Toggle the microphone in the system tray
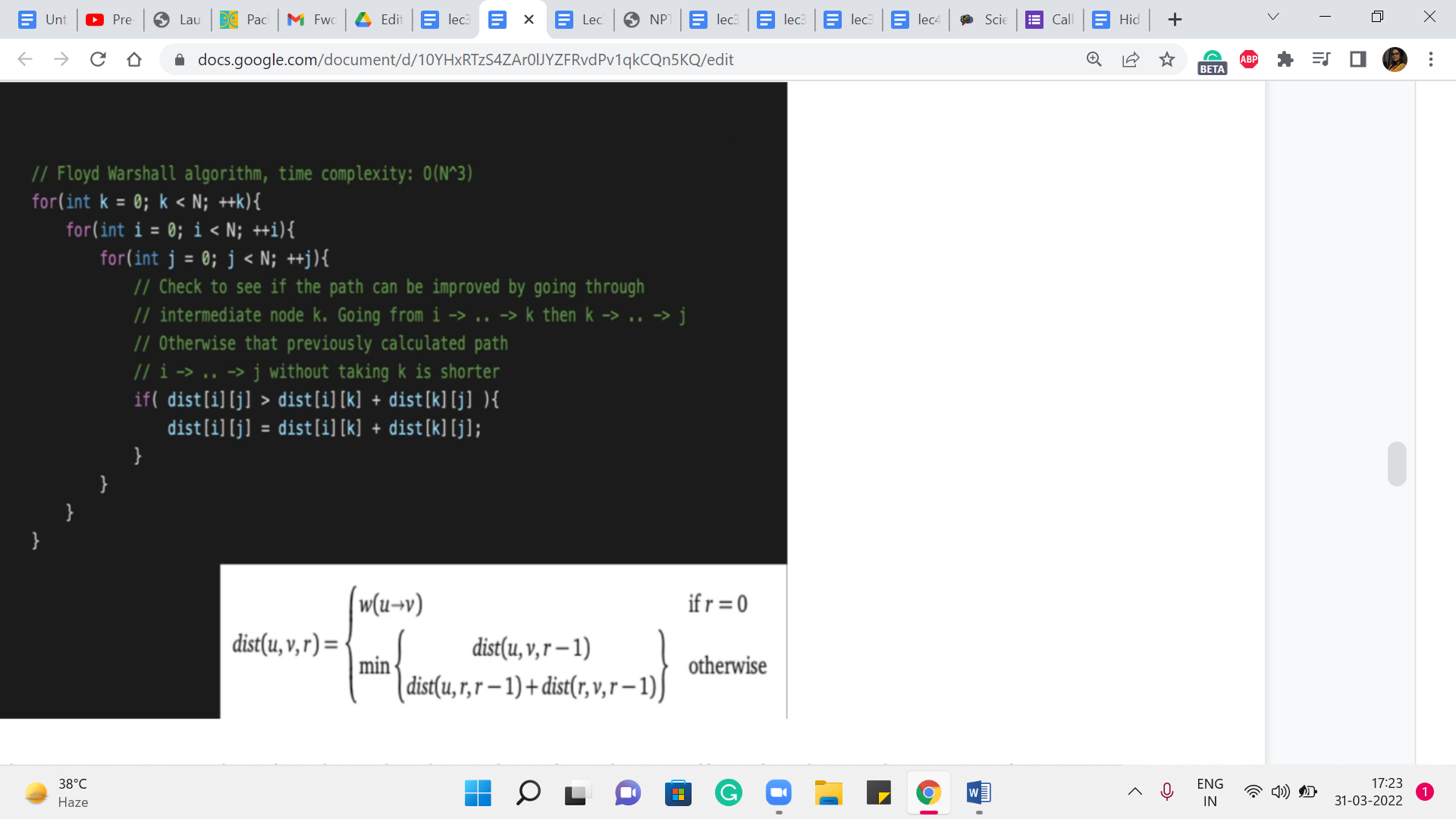1456x819 pixels. (1167, 792)
